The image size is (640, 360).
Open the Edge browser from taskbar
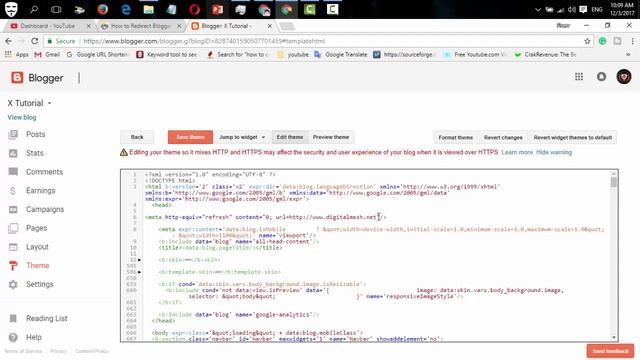[126, 9]
